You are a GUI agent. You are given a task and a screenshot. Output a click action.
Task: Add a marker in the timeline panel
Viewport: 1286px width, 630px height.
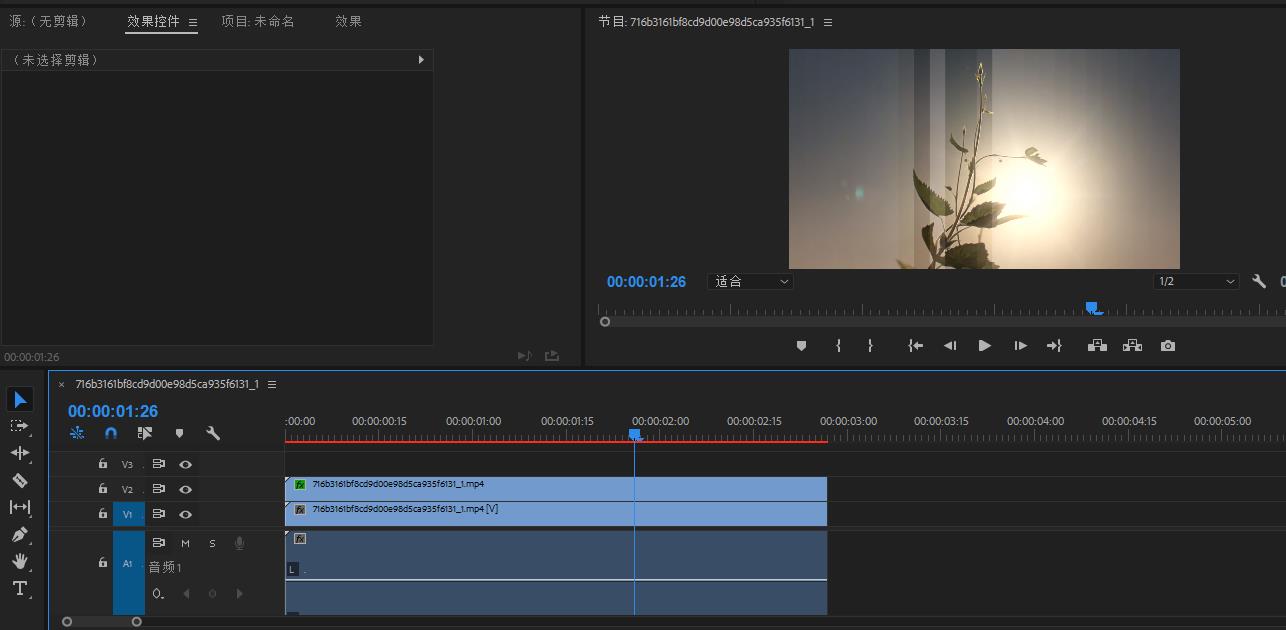pos(179,433)
